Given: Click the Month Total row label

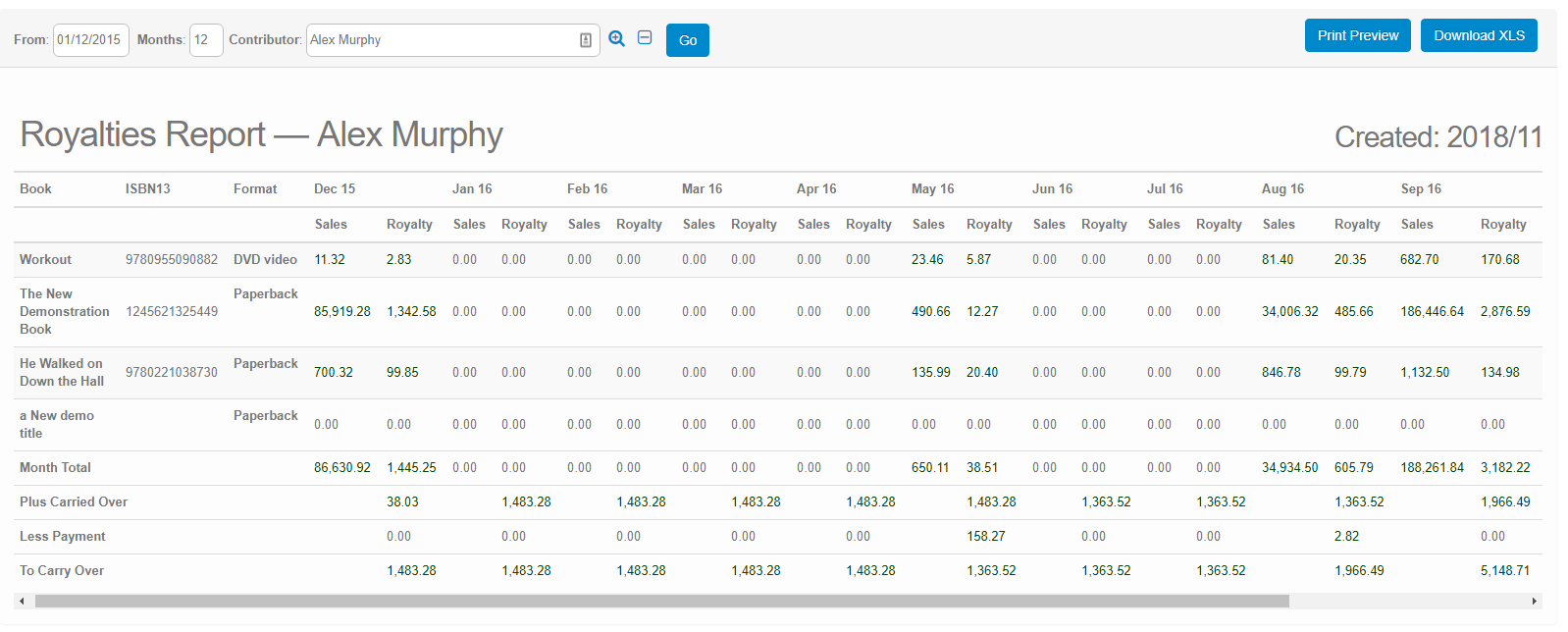Looking at the screenshot, I should click(x=55, y=467).
